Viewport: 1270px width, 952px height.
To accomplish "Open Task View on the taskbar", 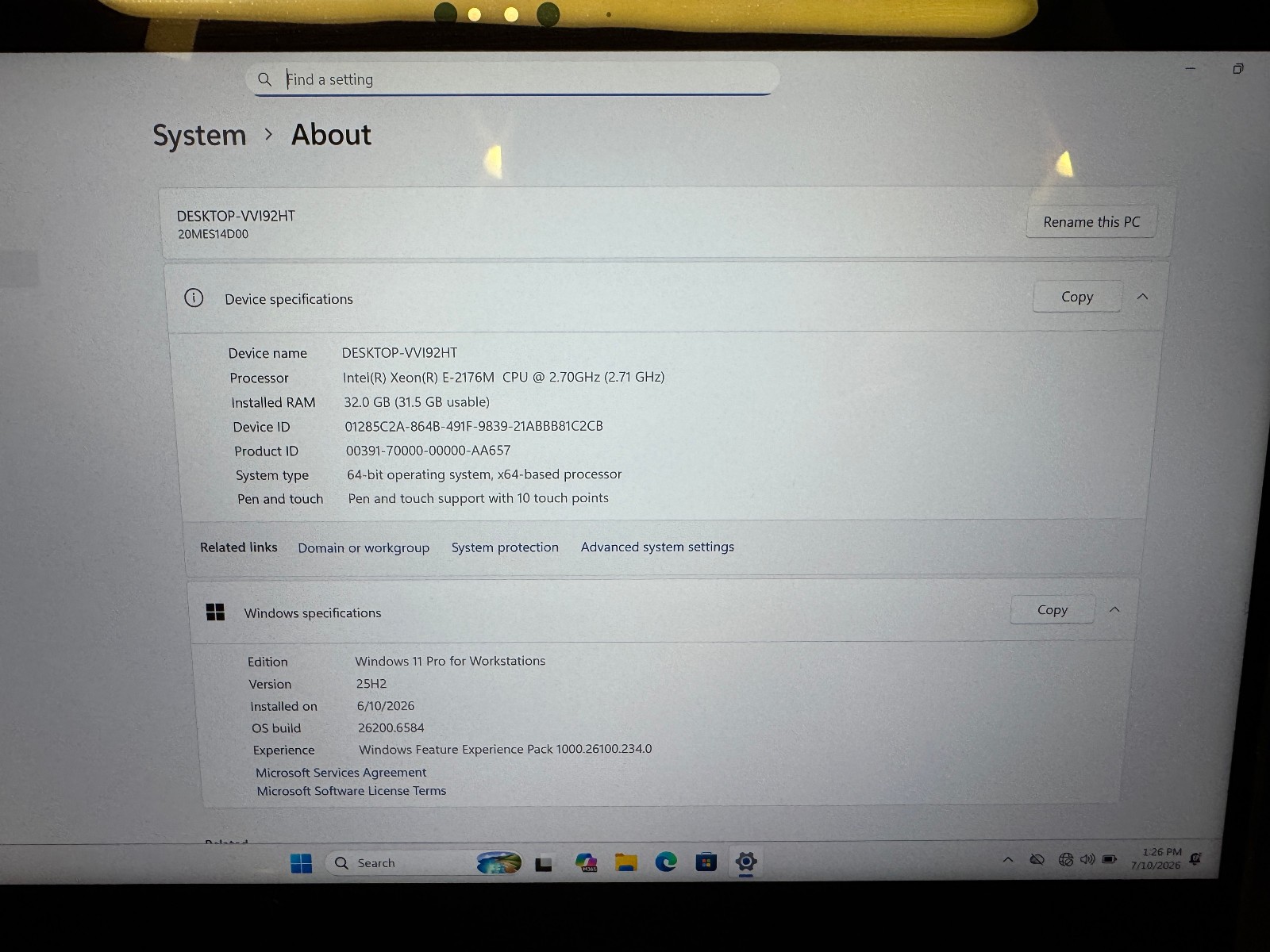I will tap(544, 863).
